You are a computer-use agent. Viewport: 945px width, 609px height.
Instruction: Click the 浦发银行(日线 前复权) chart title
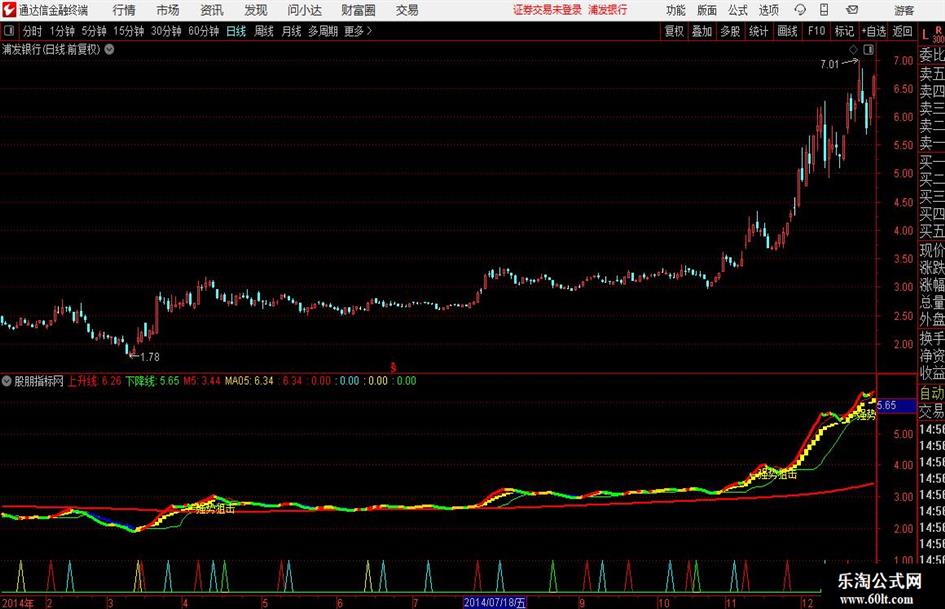coord(51,49)
